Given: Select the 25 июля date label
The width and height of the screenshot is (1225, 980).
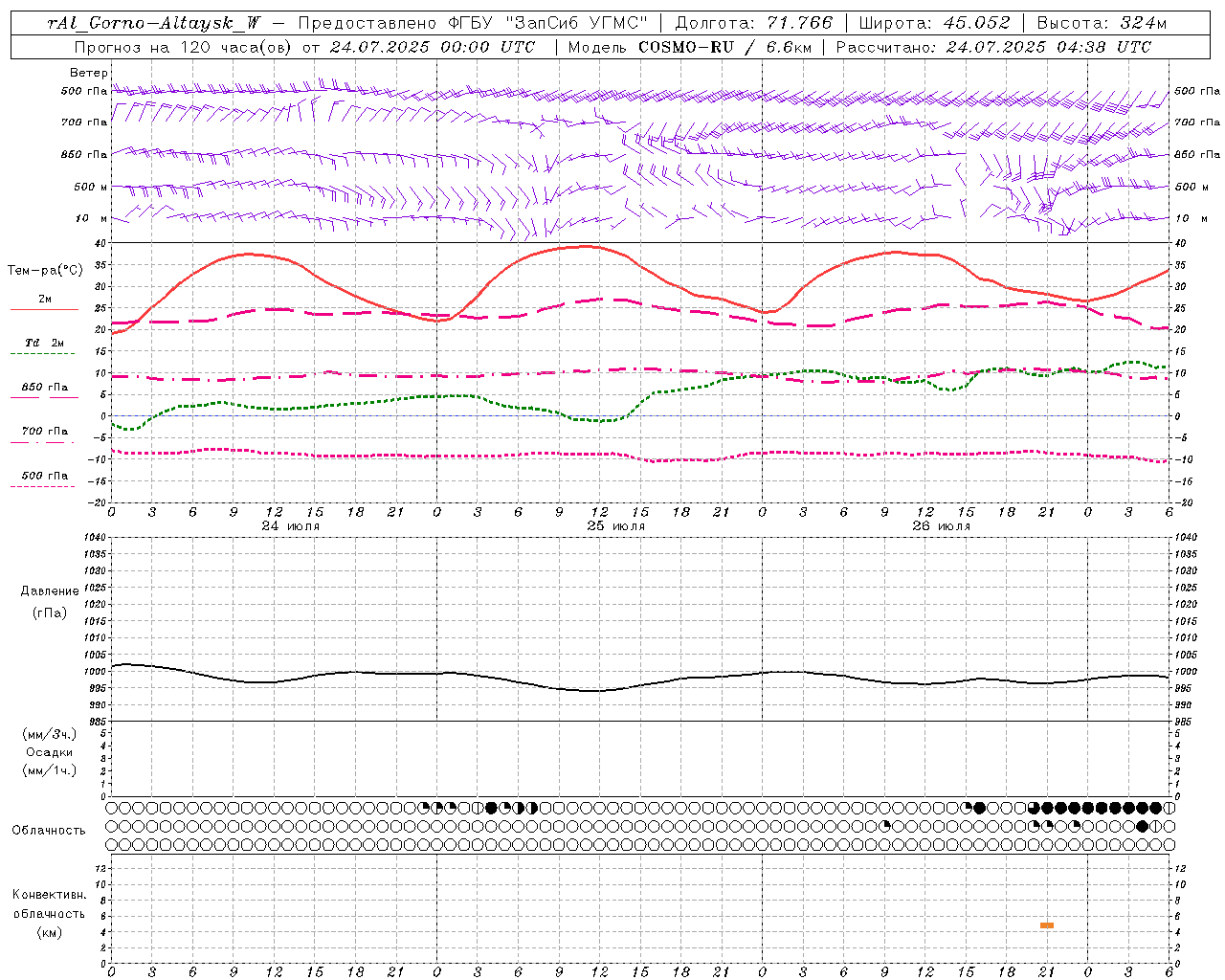Looking at the screenshot, I should 615,526.
